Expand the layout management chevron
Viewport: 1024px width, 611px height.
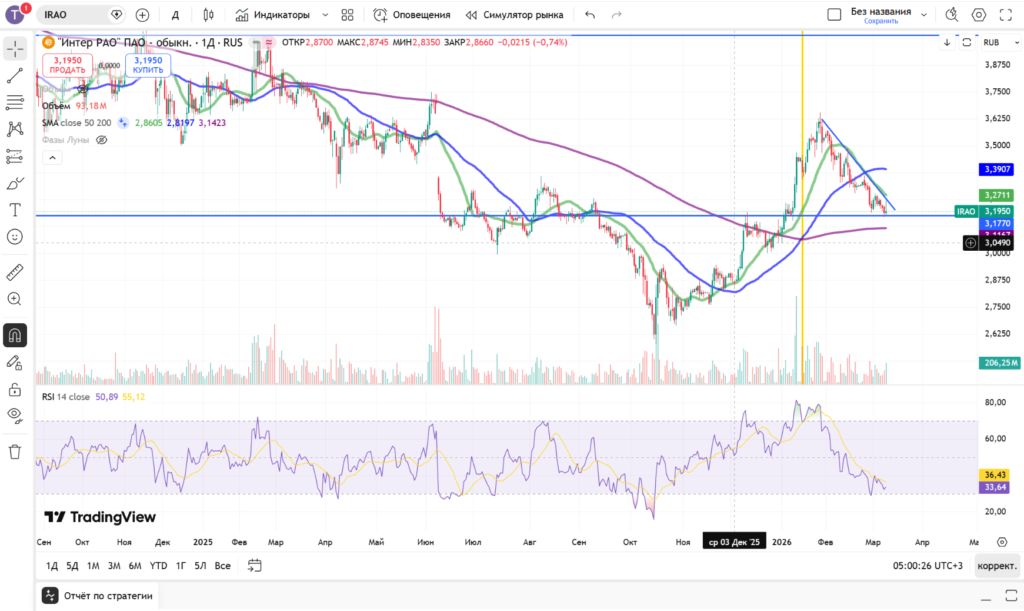923,14
